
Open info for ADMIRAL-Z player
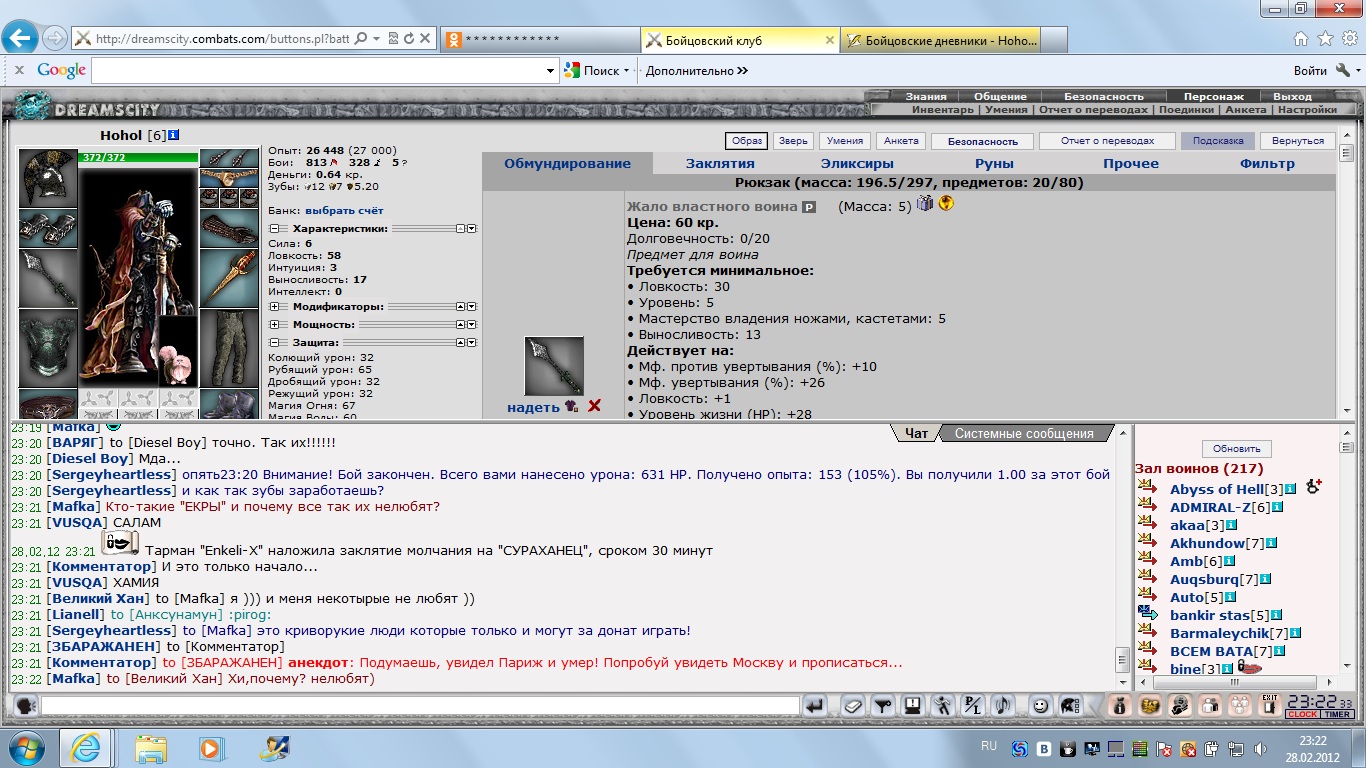click(x=1277, y=508)
